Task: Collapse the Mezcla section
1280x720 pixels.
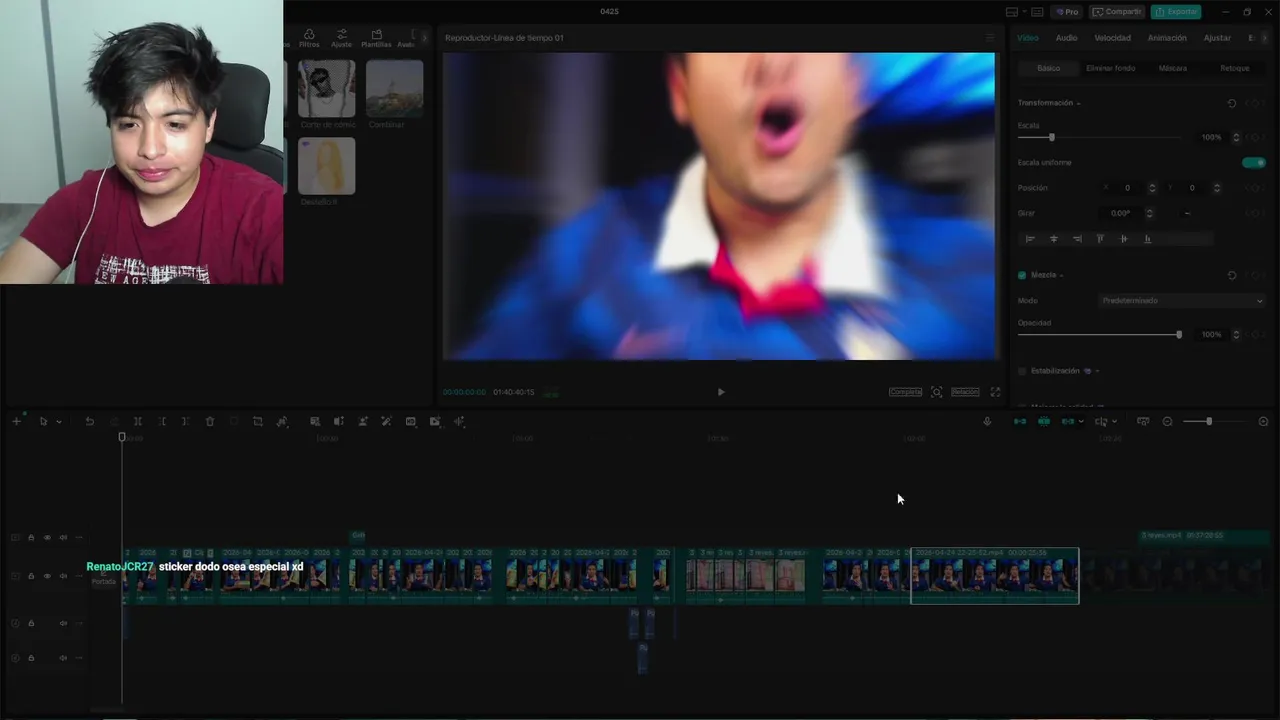Action: point(1061,276)
